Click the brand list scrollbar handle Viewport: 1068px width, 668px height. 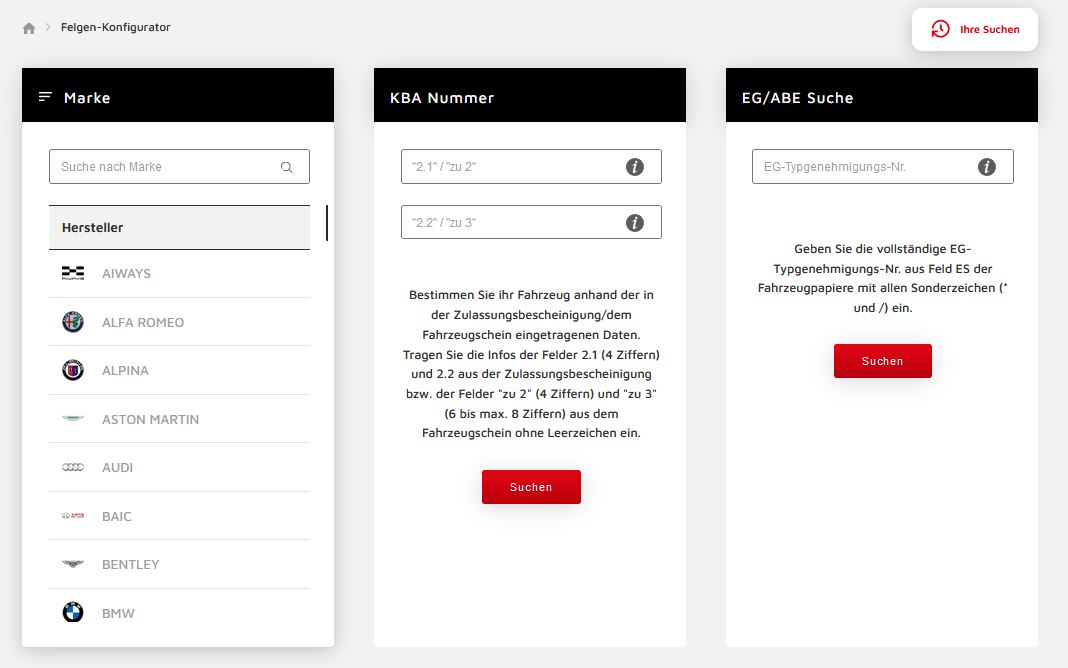[327, 223]
